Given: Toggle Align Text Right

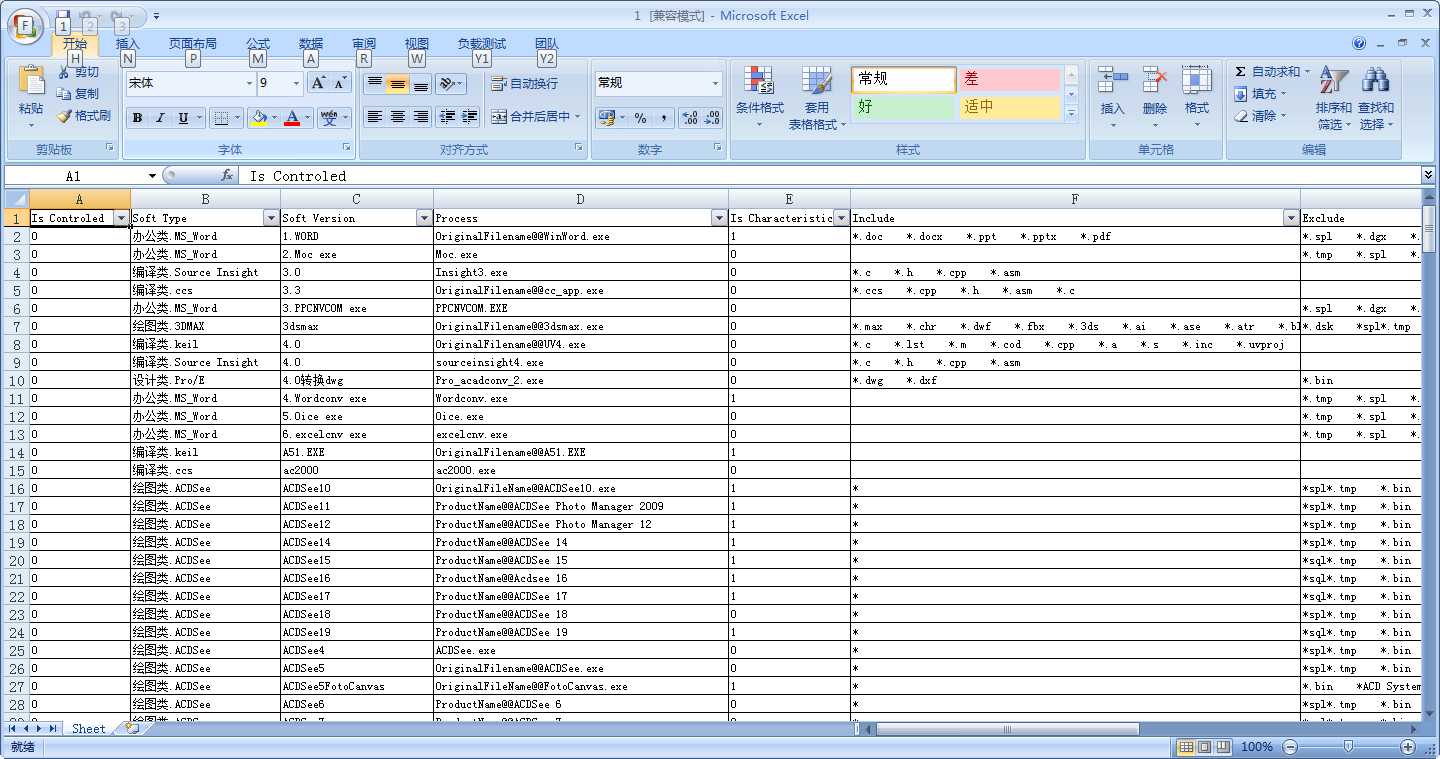Looking at the screenshot, I should (x=420, y=117).
